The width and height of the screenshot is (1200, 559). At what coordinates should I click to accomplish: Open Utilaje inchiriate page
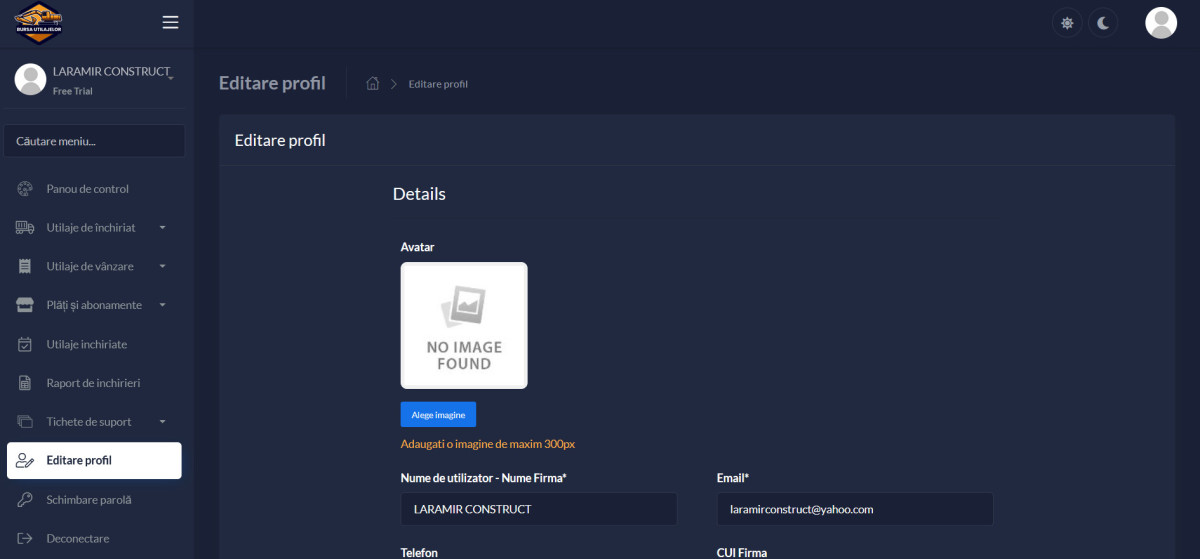point(86,344)
